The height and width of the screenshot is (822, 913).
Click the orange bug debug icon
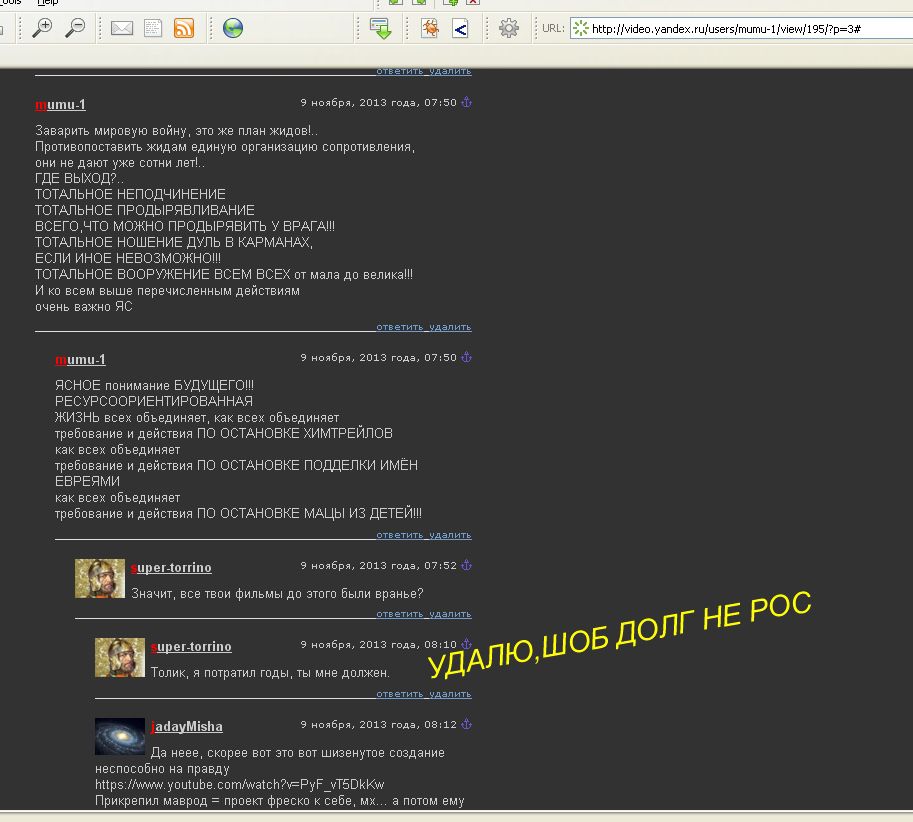430,28
